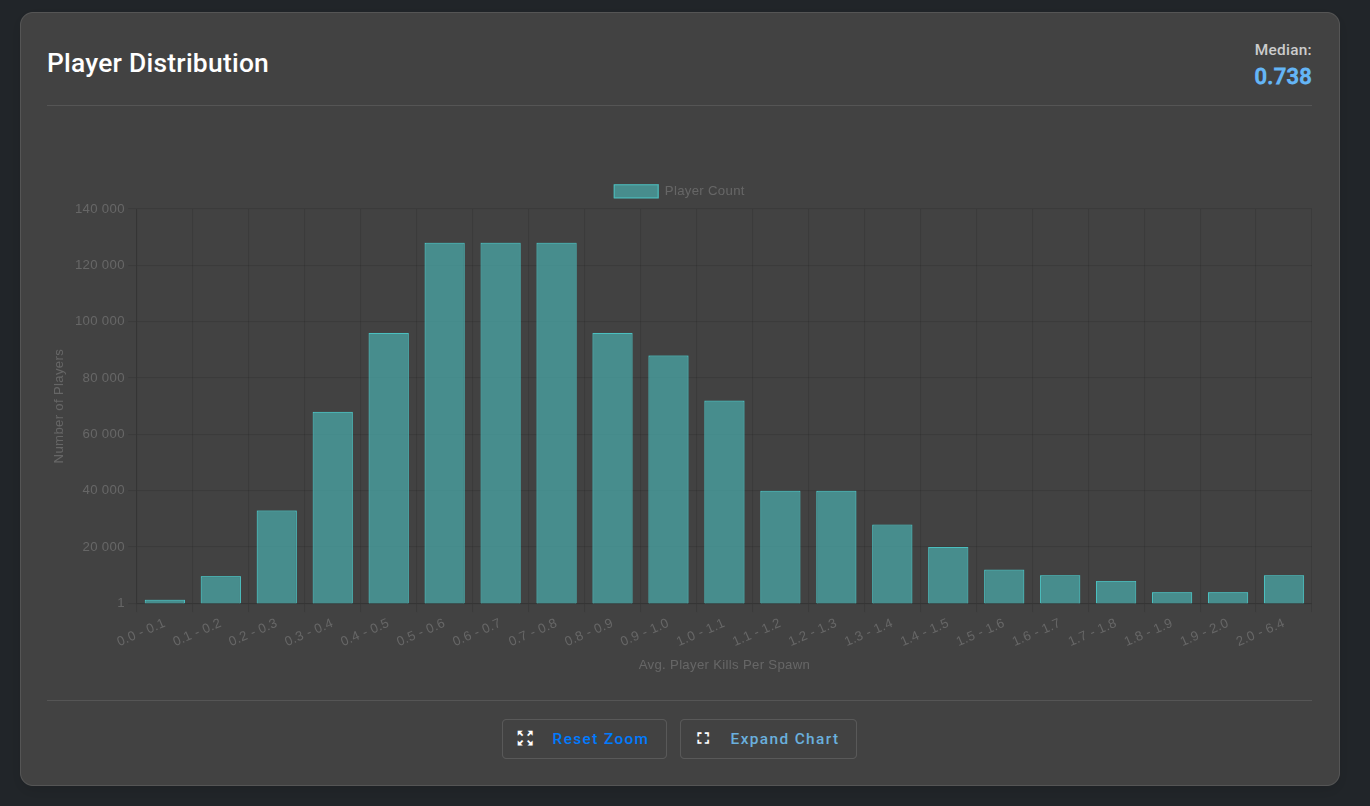Click the 0.7 - 0.8 x-axis label
This screenshot has height=806, width=1370.
point(534,632)
